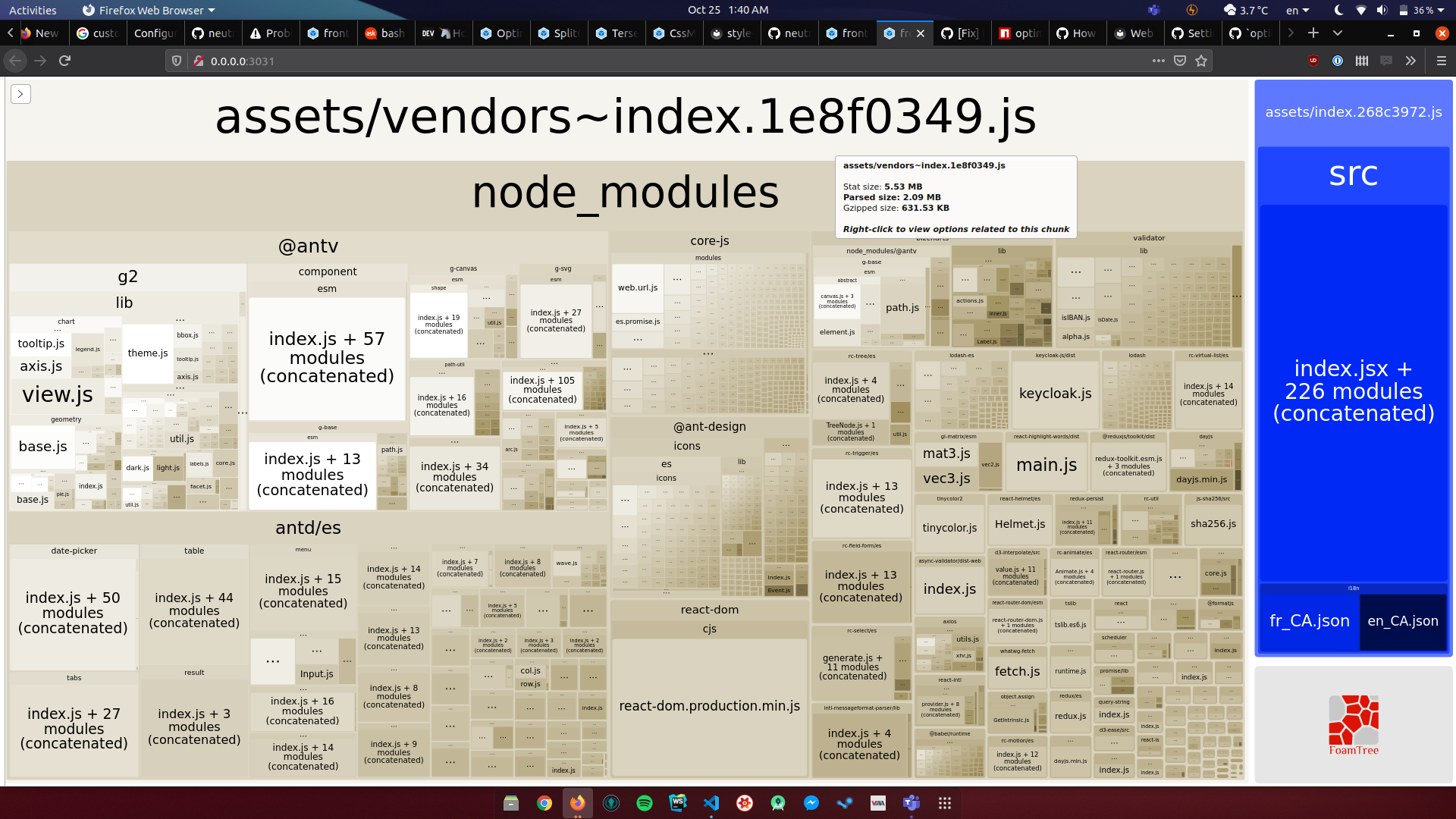
Task: Switch to the 'CssM' tab
Action: click(x=674, y=33)
